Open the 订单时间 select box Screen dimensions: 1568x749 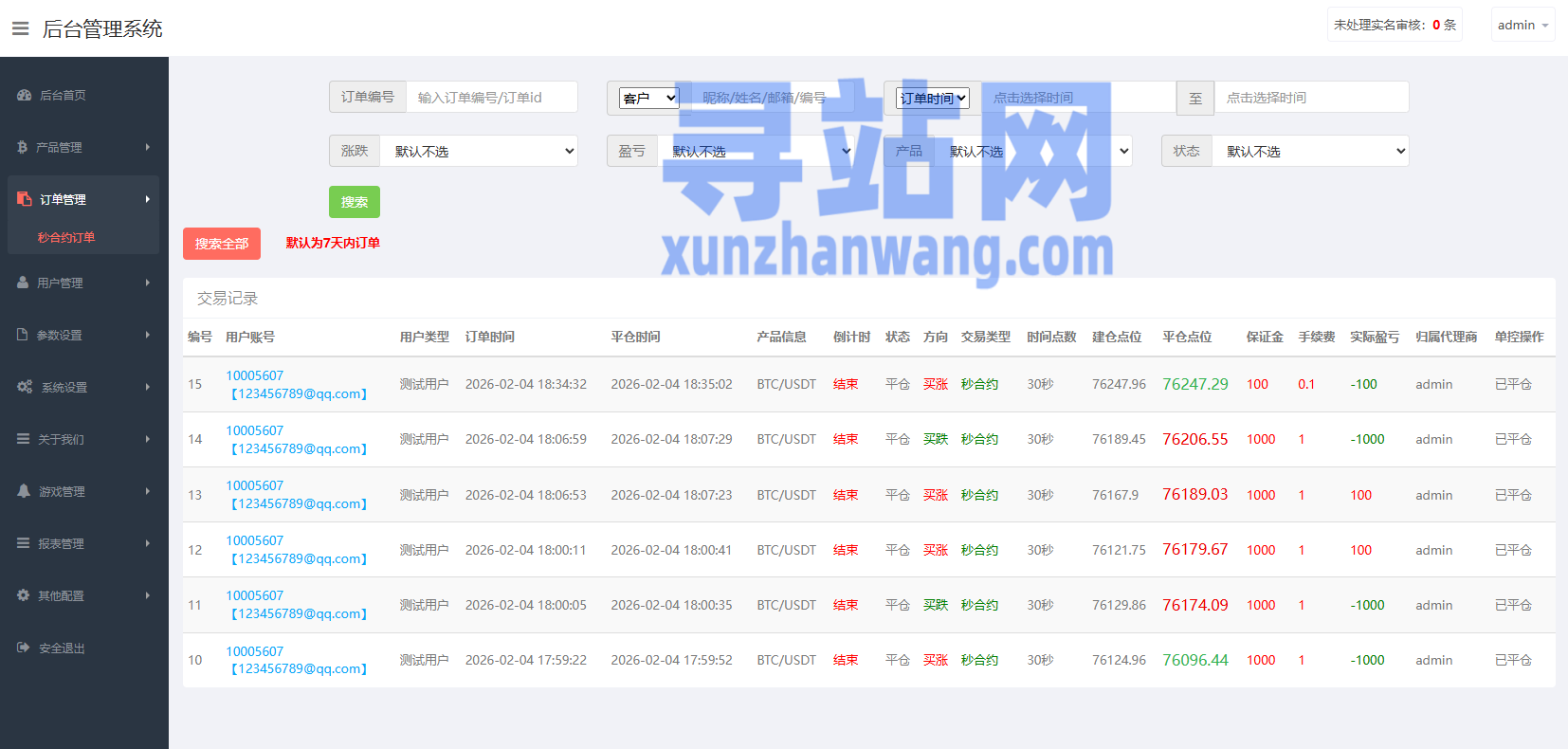933,98
